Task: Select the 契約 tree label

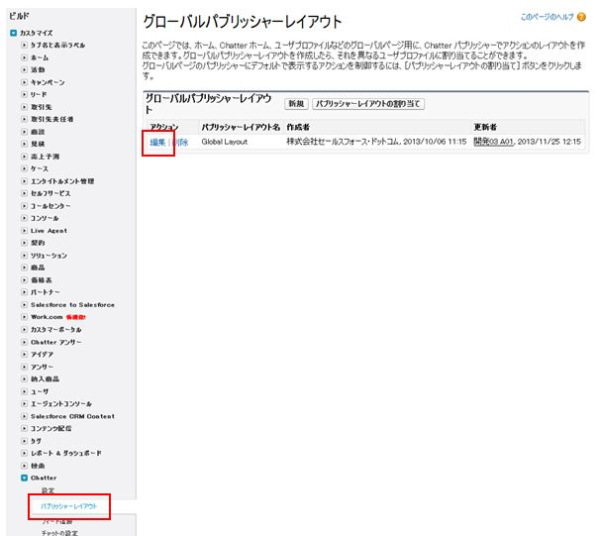Action: click(x=38, y=243)
